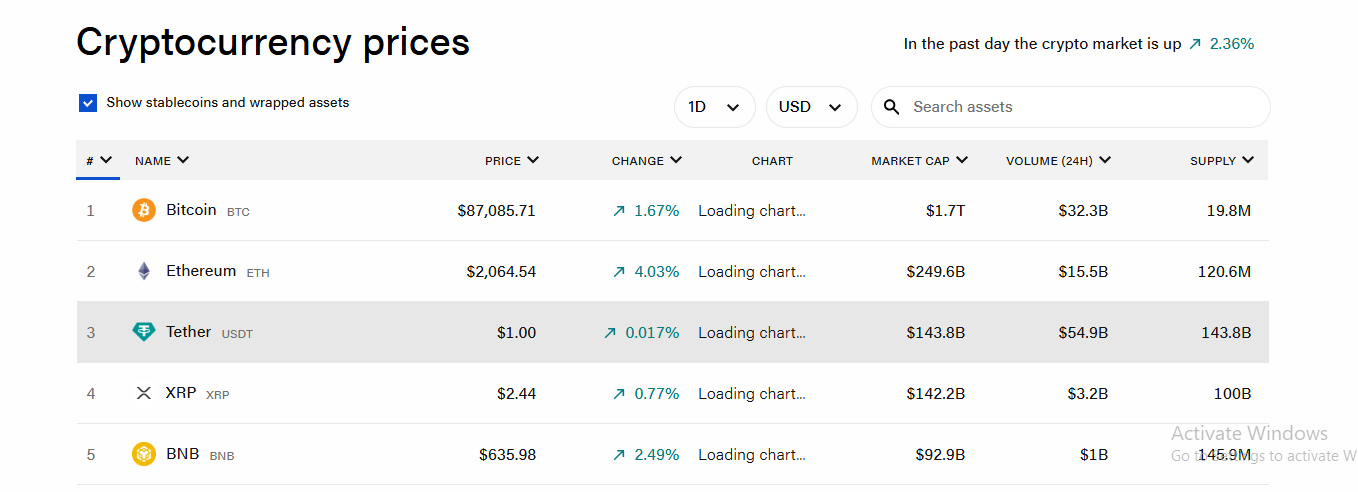Sort table by NAME column
The width and height of the screenshot is (1358, 492).
click(x=162, y=160)
